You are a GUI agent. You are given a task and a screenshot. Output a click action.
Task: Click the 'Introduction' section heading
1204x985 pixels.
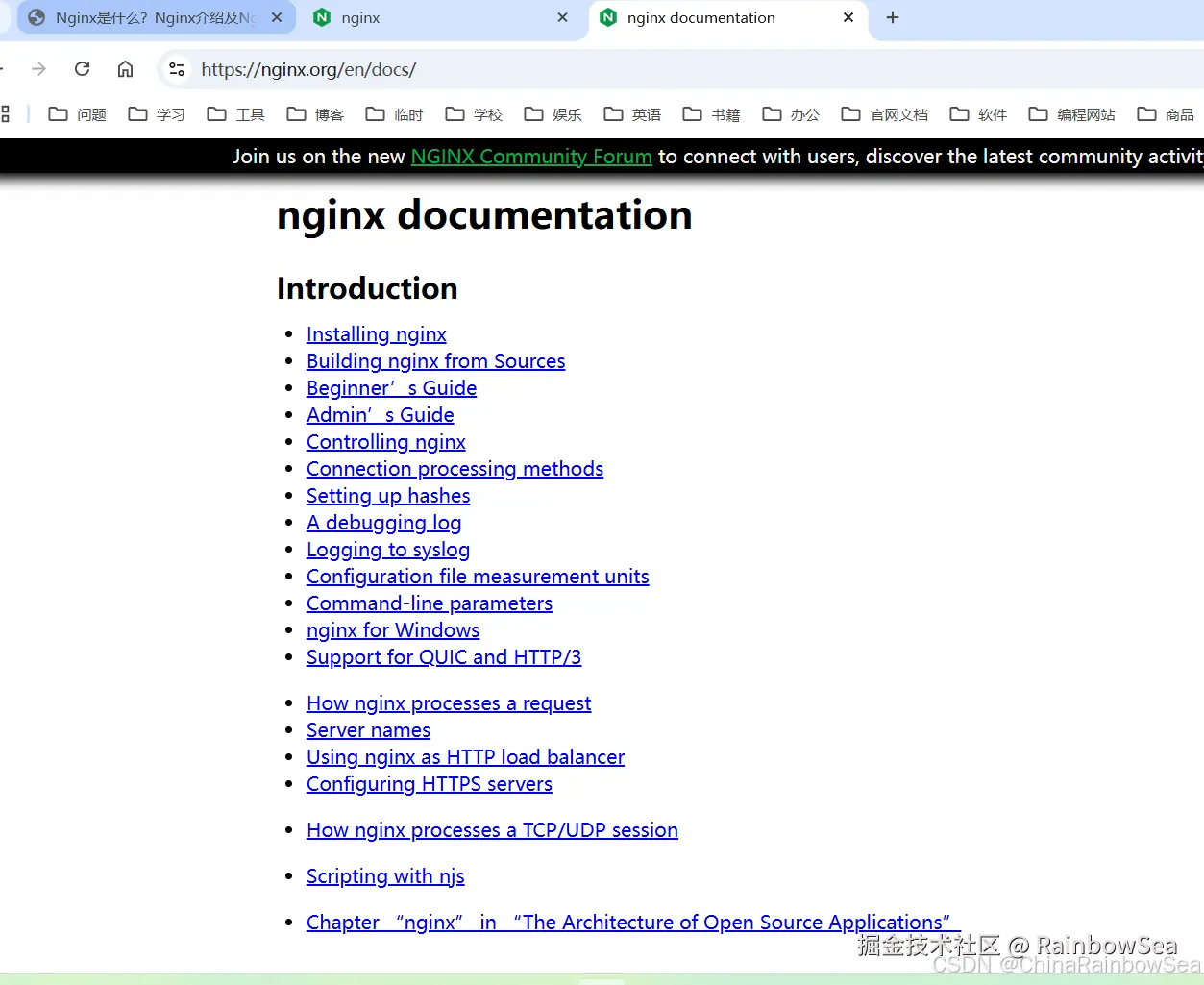367,288
